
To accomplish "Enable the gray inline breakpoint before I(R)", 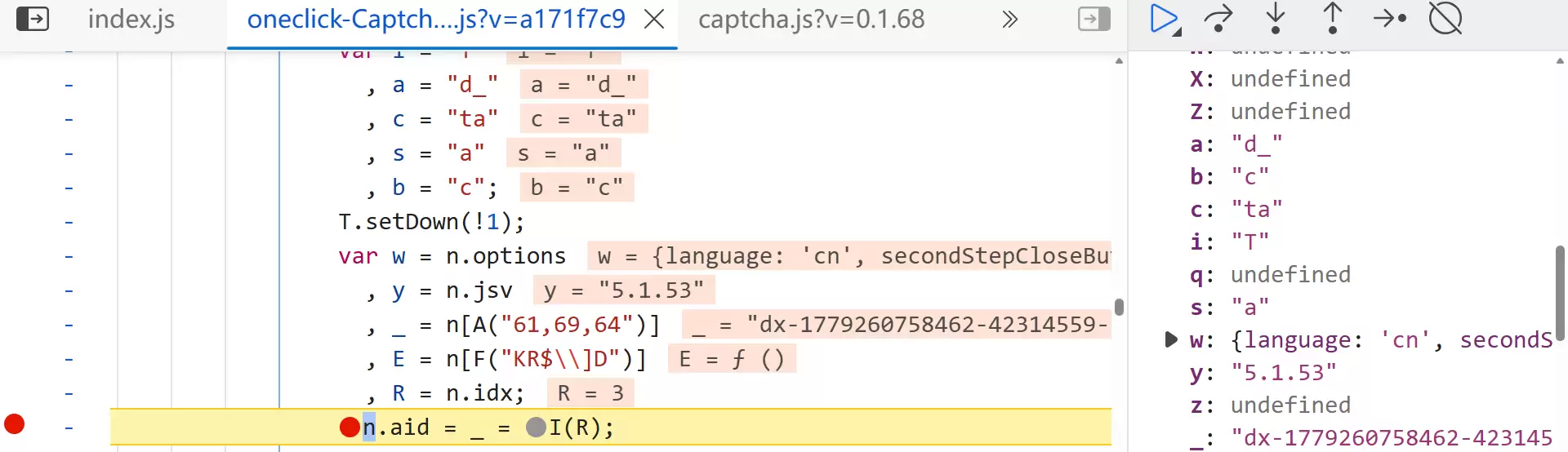I will [536, 427].
